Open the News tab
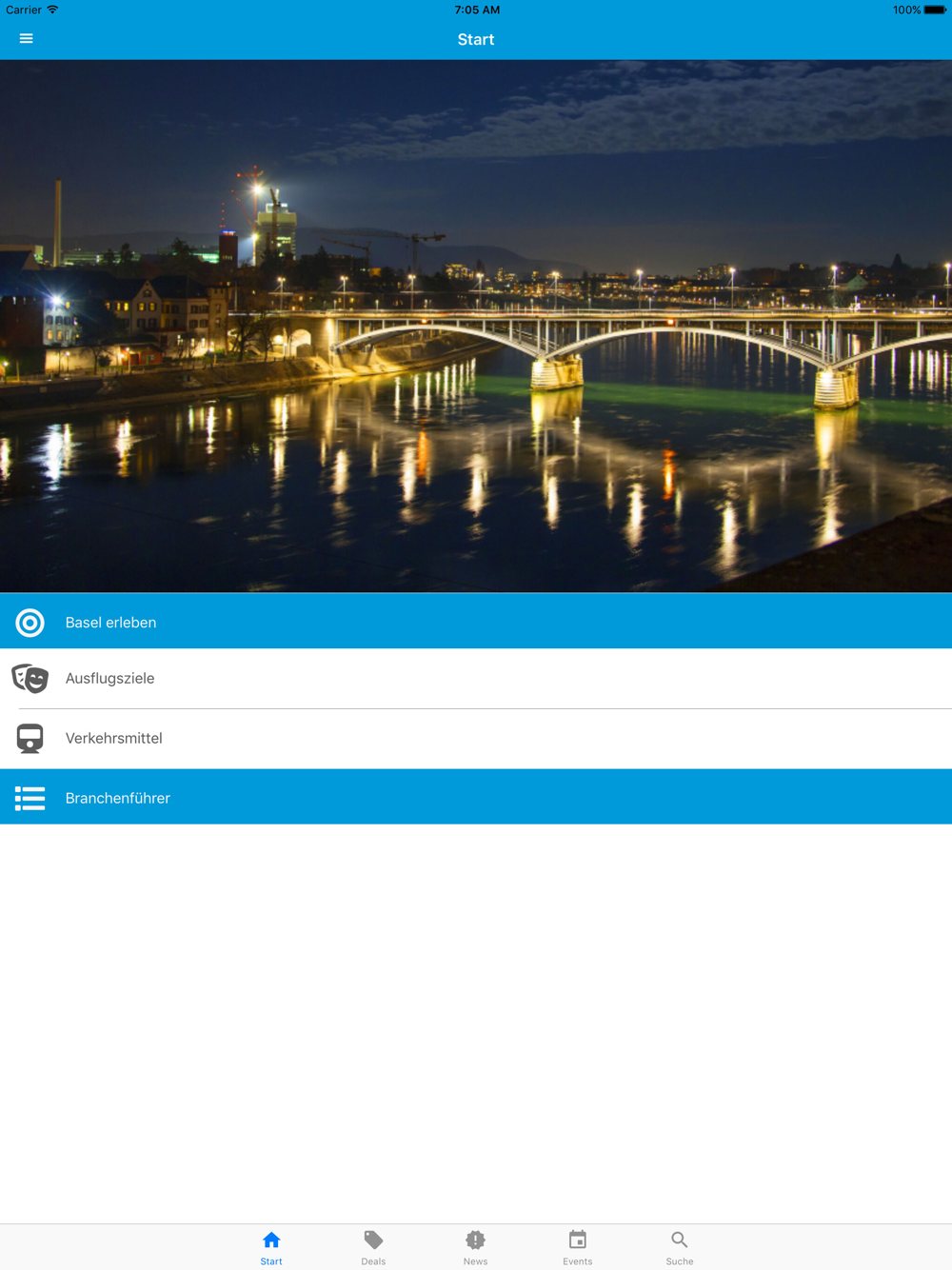Viewport: 952px width, 1270px height. click(475, 1247)
